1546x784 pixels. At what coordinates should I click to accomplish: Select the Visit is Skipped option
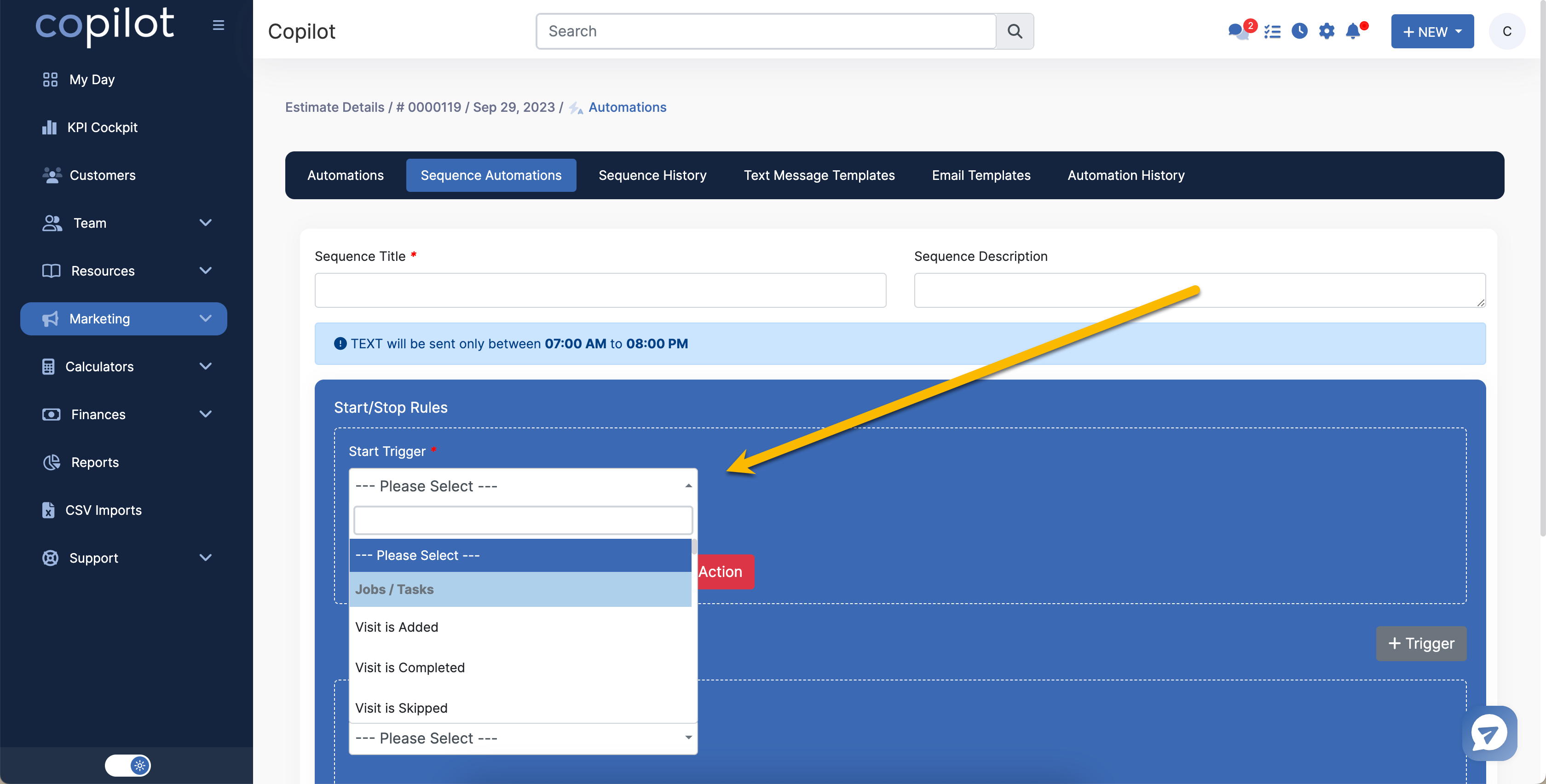[520, 708]
